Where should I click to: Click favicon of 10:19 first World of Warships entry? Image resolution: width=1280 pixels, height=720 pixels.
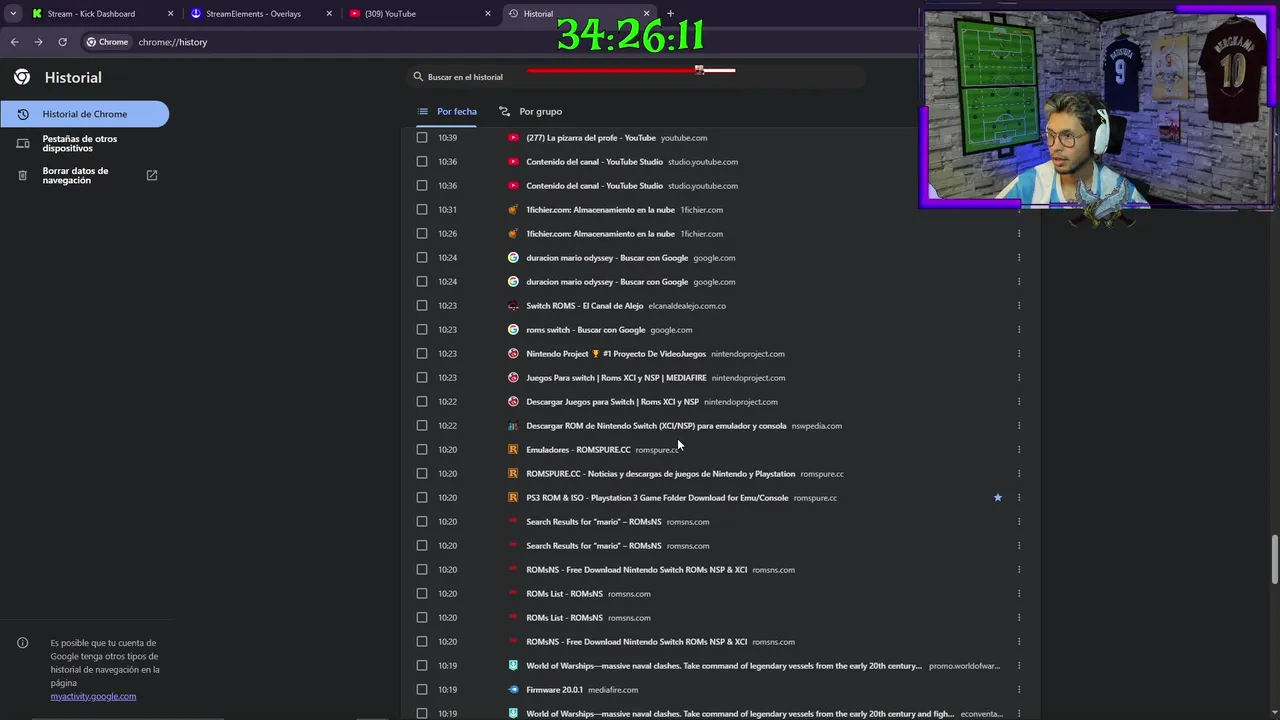pyautogui.click(x=513, y=666)
